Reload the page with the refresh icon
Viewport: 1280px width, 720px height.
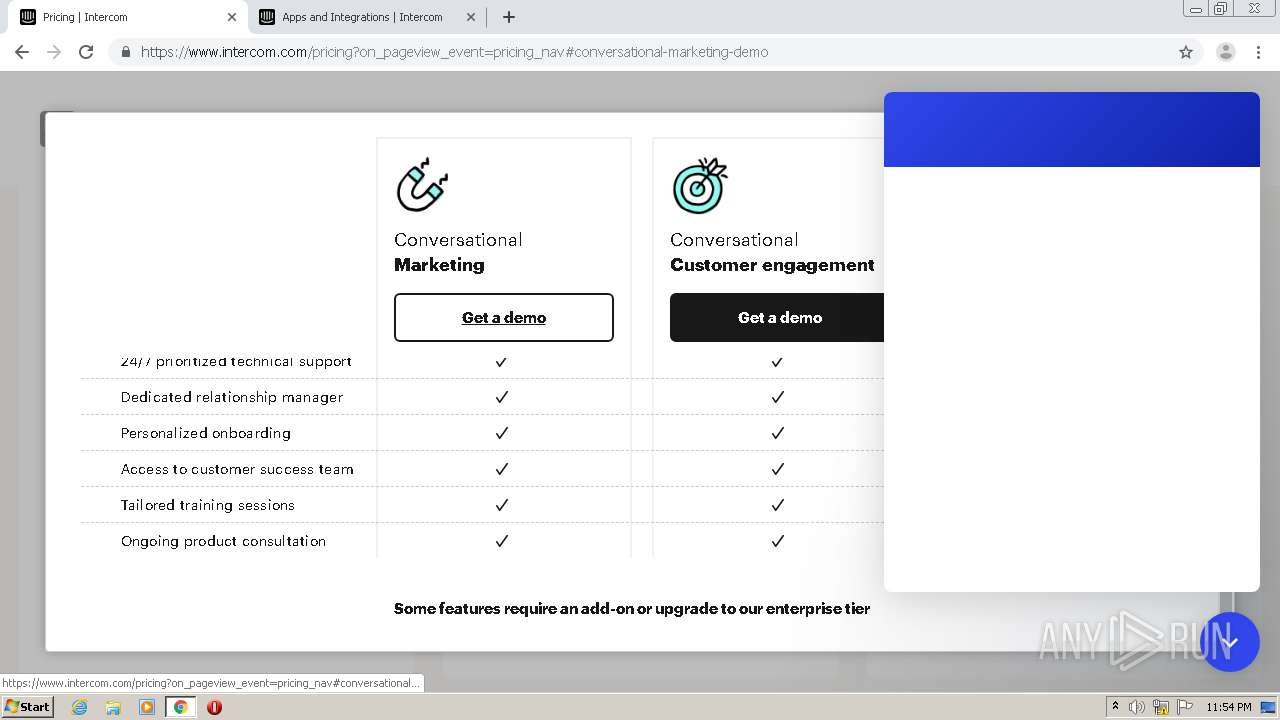pos(86,52)
